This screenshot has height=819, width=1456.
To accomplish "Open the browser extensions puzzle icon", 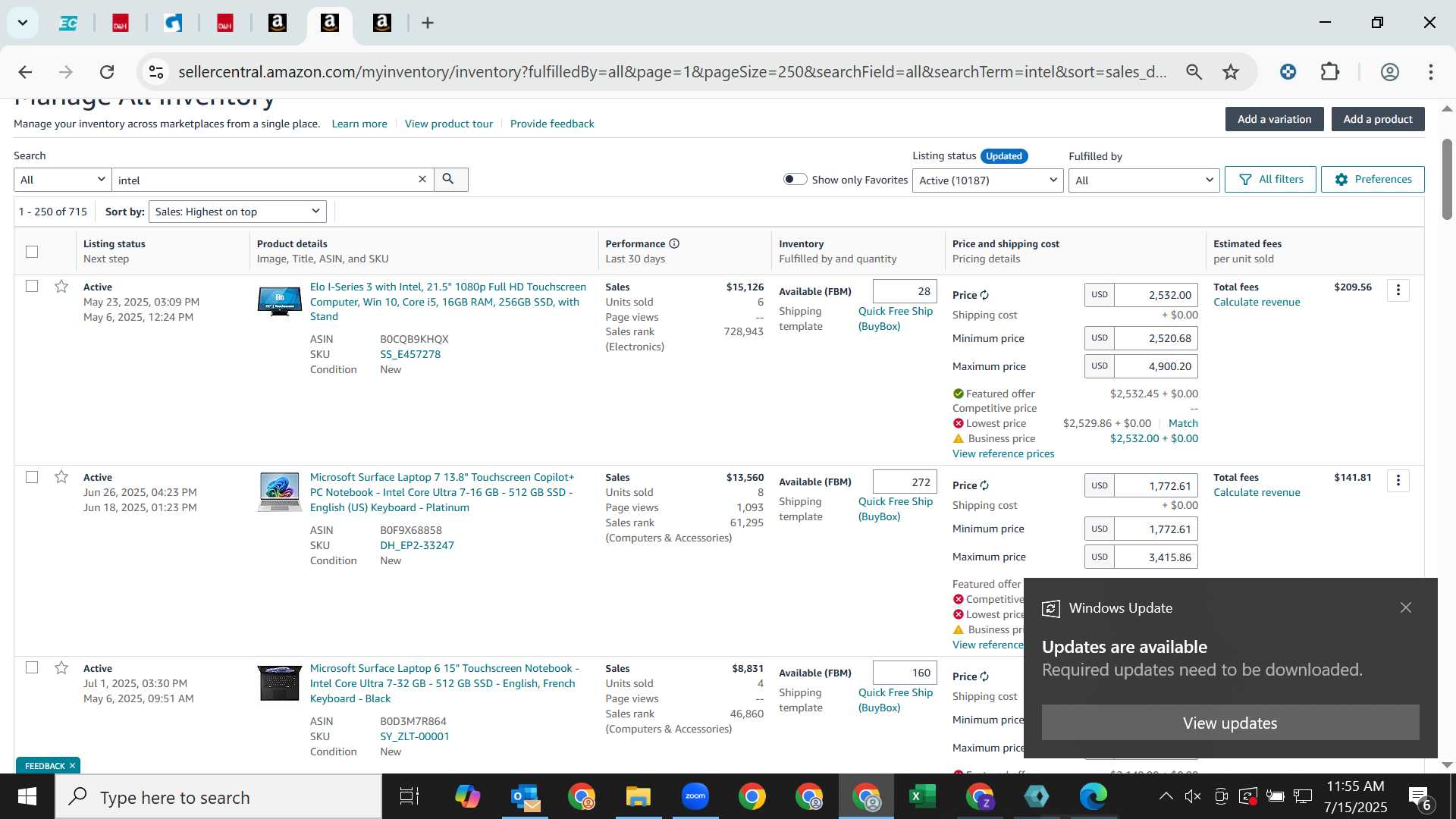I will [1330, 72].
